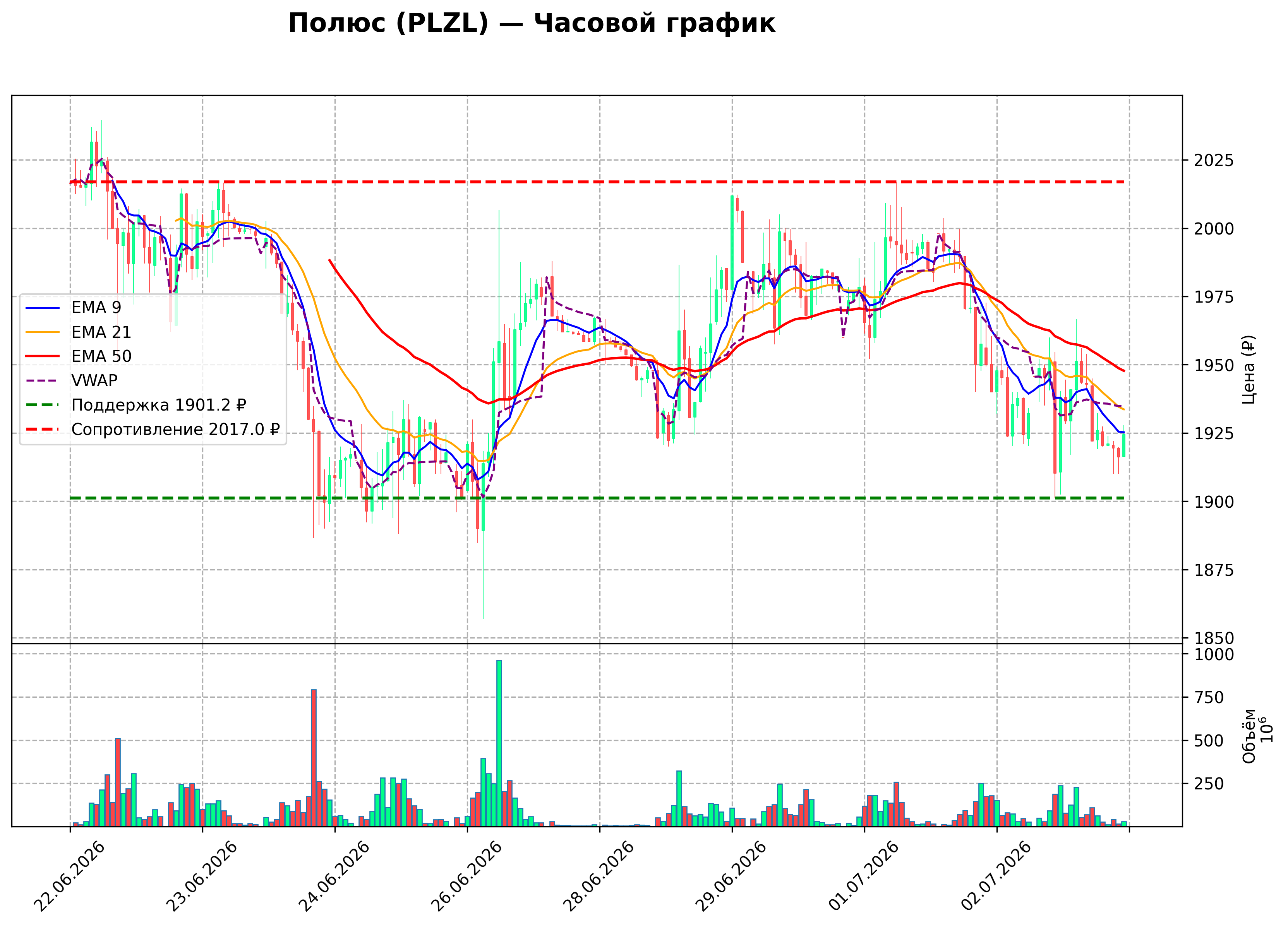Click the 2025 price axis tick label
Viewport: 1288px width, 926px height.
coord(1214,161)
